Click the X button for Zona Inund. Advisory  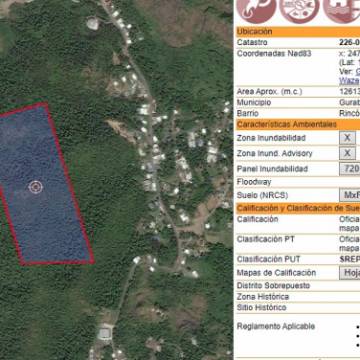[x=347, y=153]
